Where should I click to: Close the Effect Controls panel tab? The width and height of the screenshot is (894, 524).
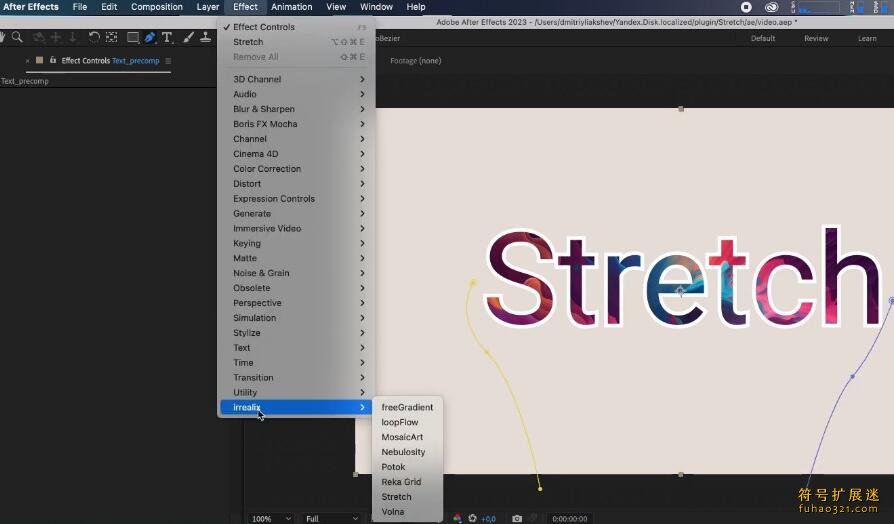27,60
